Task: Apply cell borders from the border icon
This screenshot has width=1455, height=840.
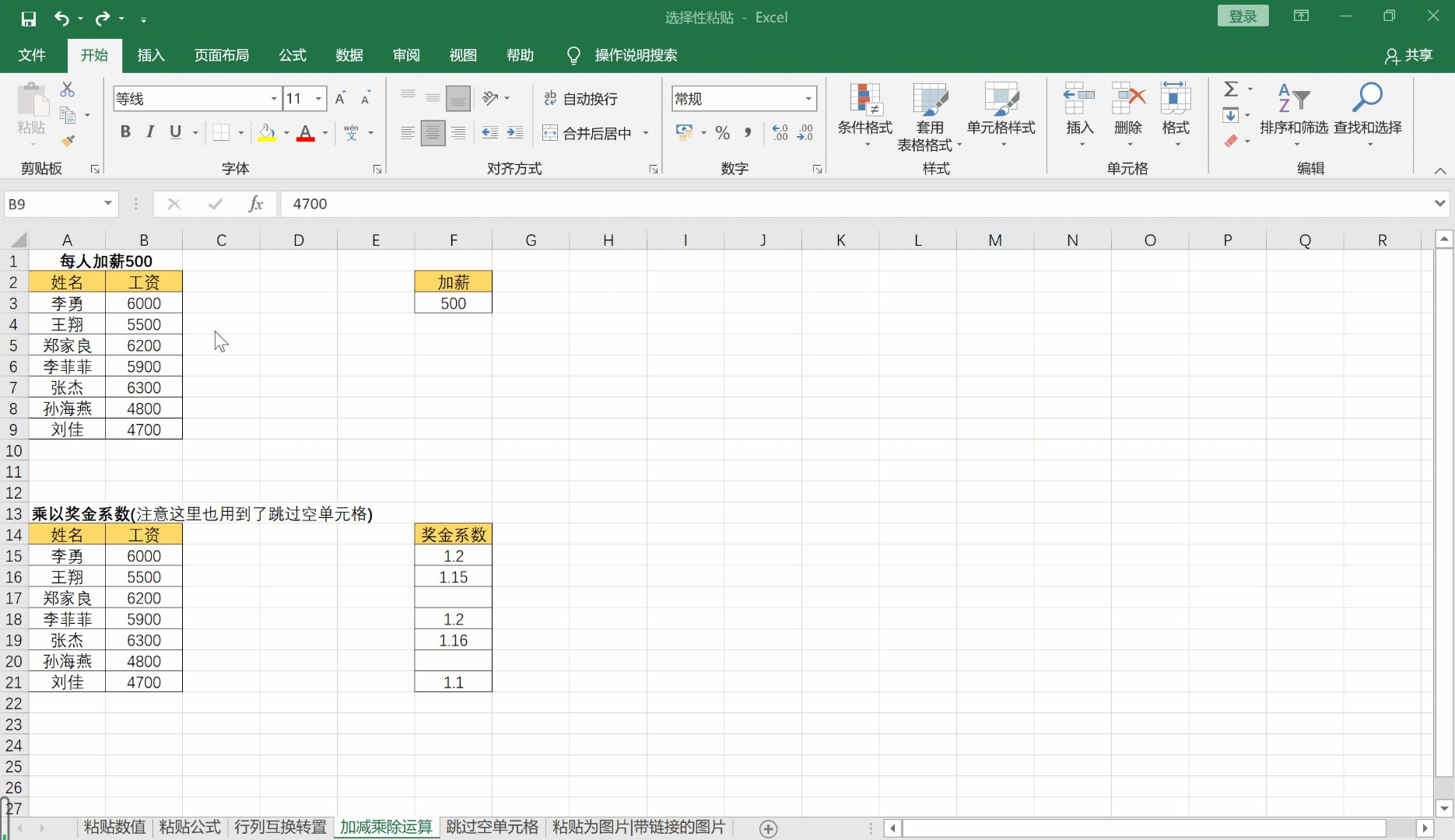Action: [x=221, y=132]
